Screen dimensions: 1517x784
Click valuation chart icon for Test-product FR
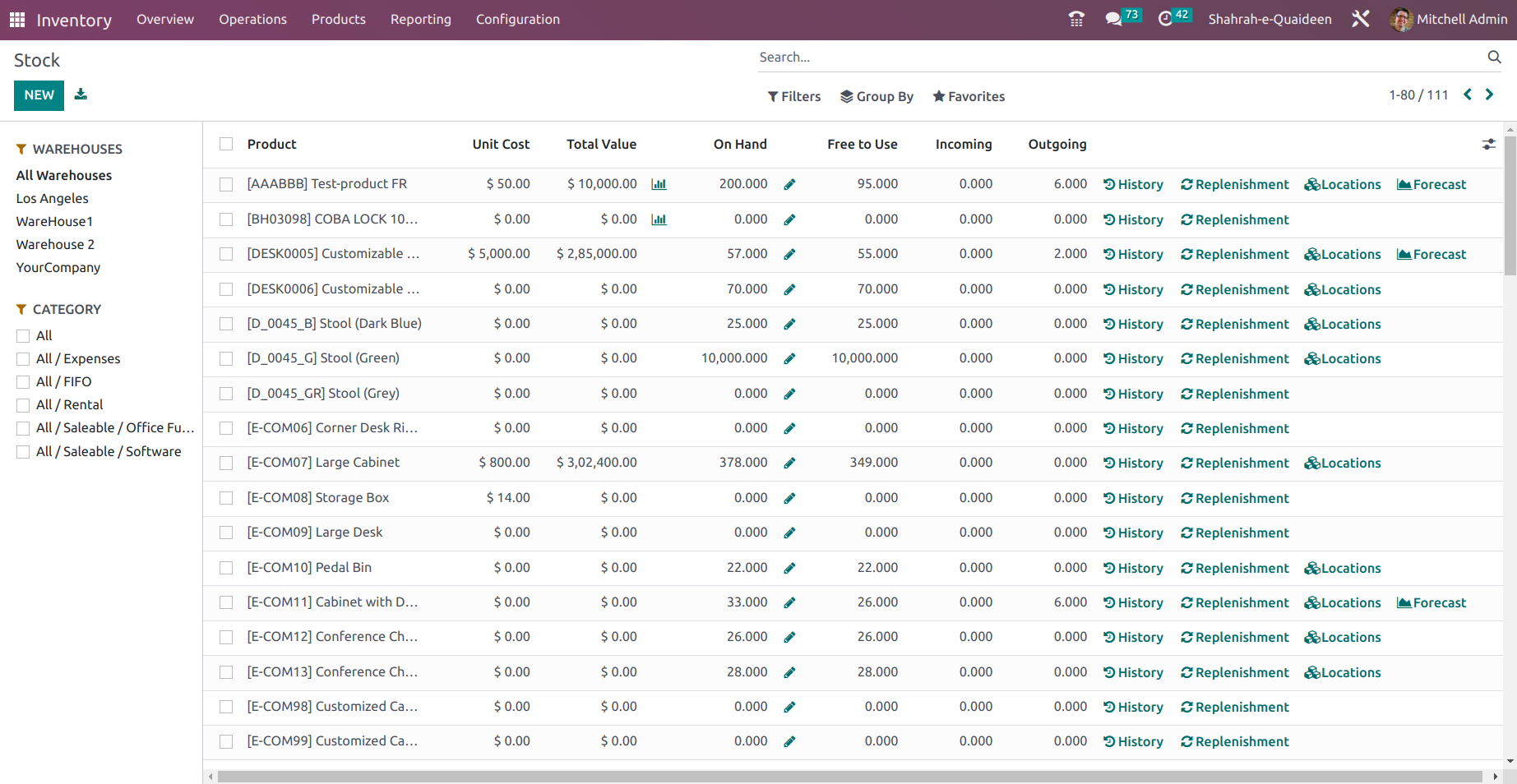[x=659, y=184]
